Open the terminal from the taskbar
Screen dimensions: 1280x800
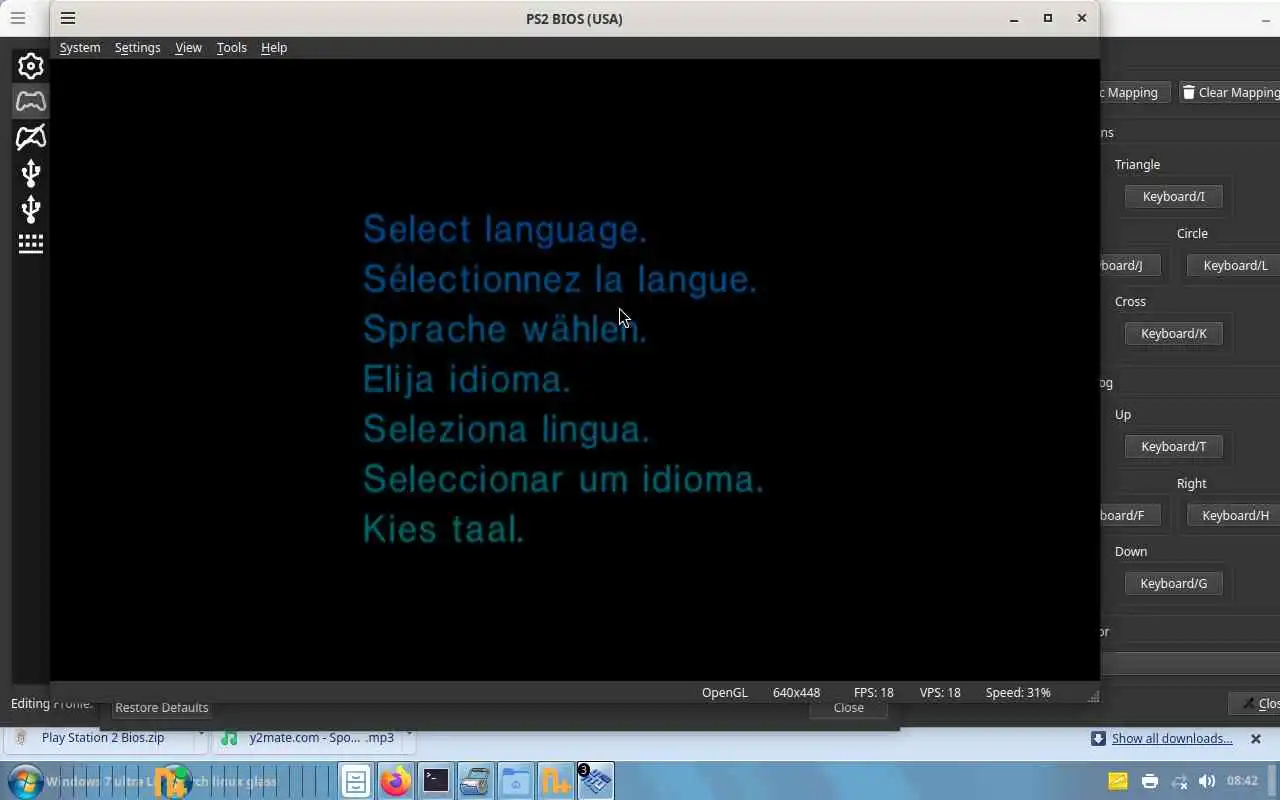coord(436,781)
